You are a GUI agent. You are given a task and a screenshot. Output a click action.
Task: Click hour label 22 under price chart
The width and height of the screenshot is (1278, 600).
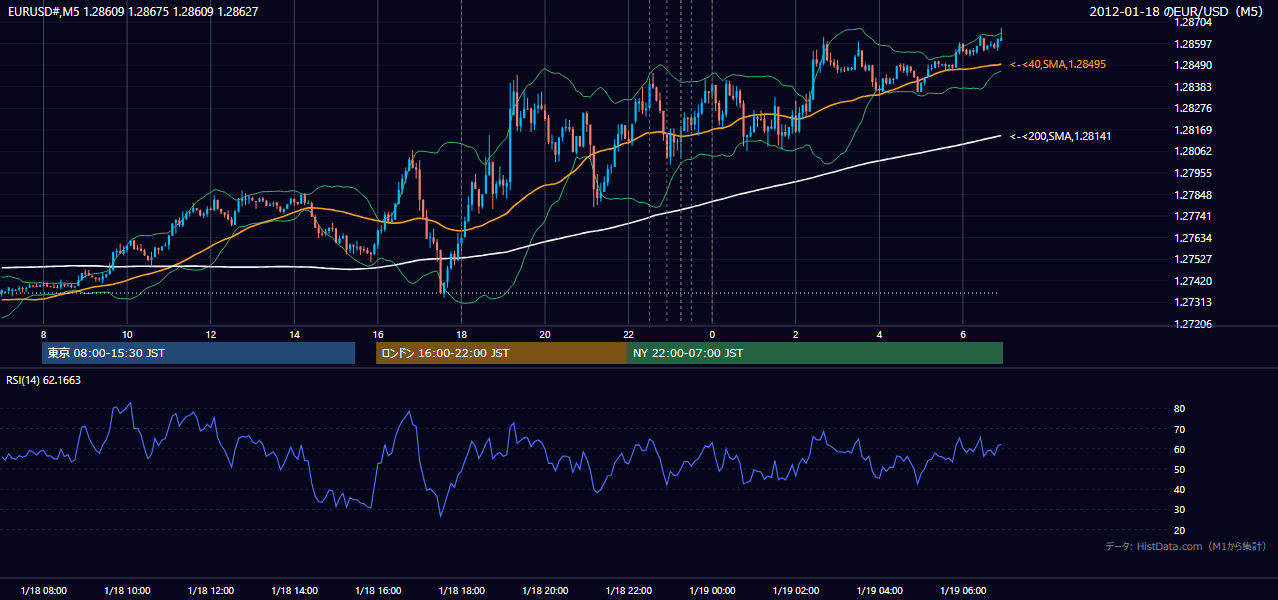(x=628, y=333)
